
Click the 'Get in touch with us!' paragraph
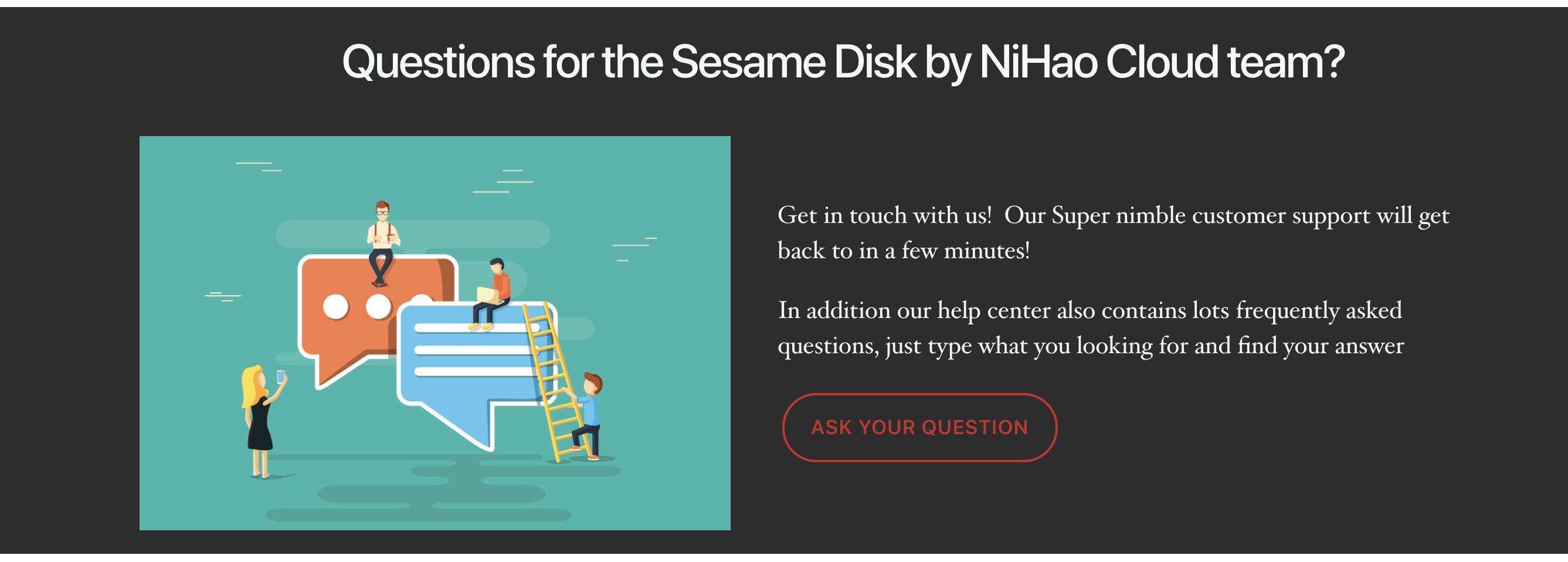tap(1114, 232)
